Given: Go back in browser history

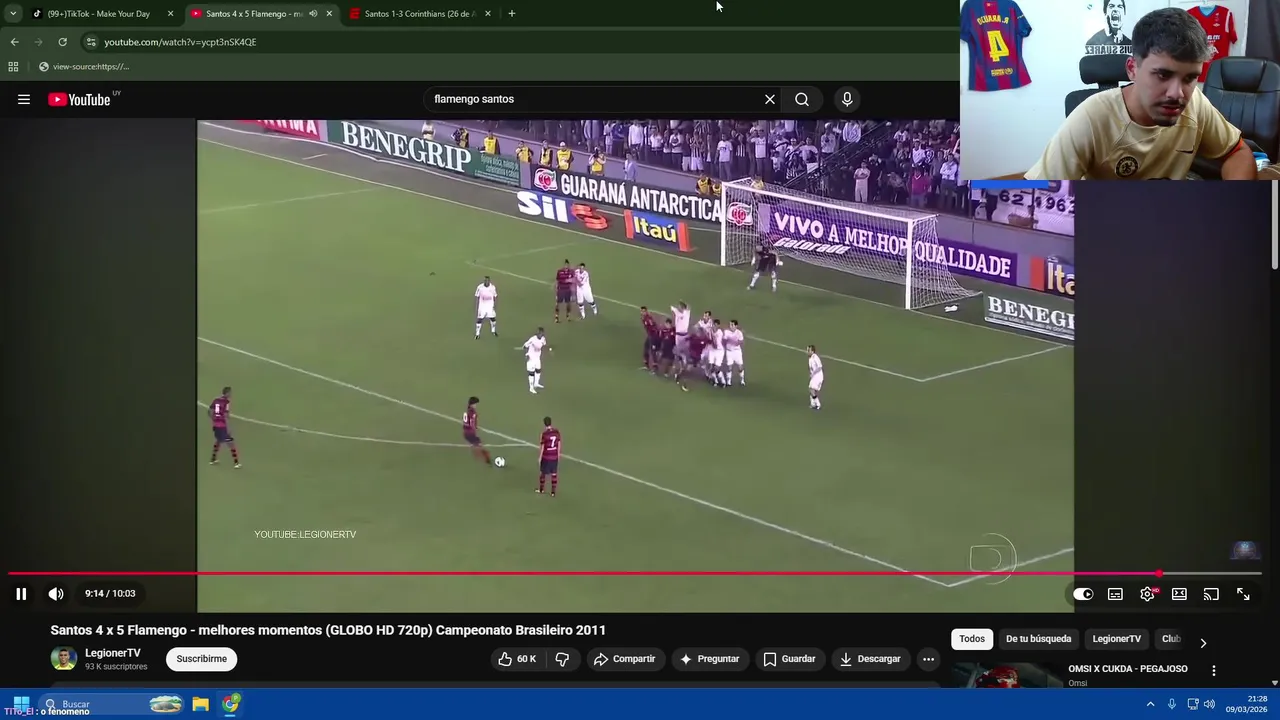Looking at the screenshot, I should click(14, 42).
